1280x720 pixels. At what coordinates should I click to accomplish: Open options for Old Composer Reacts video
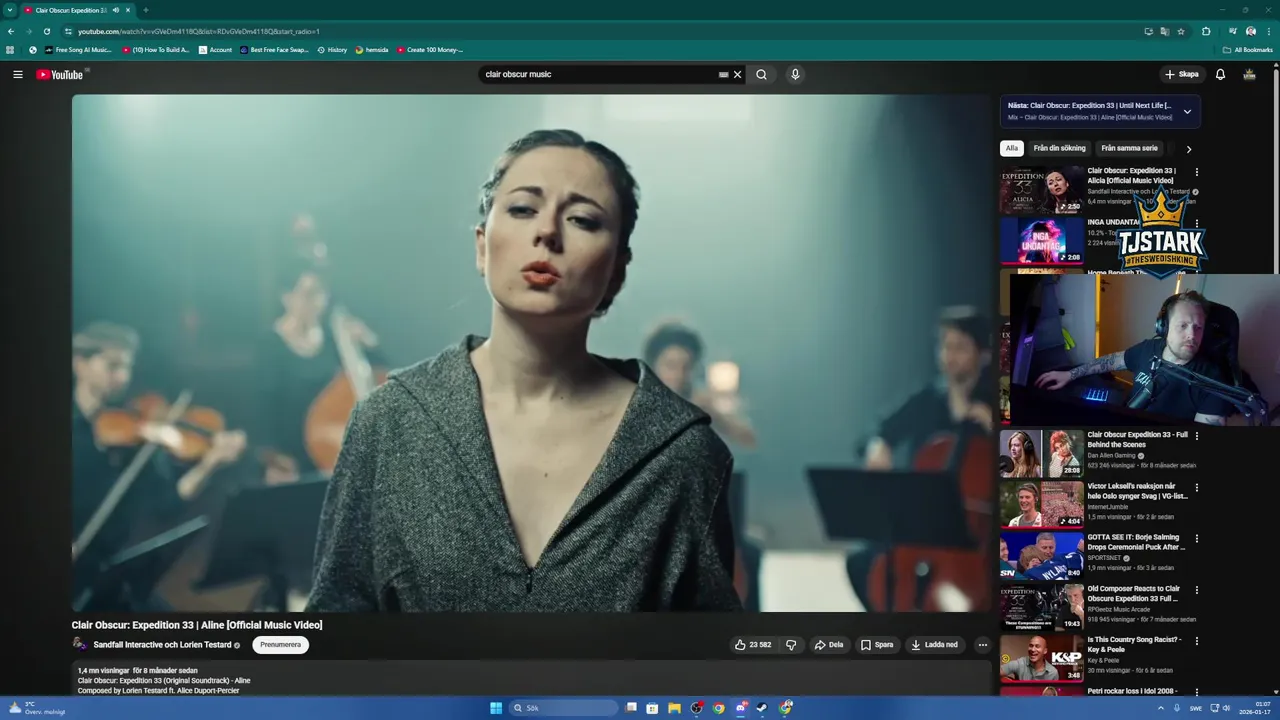tap(1197, 590)
